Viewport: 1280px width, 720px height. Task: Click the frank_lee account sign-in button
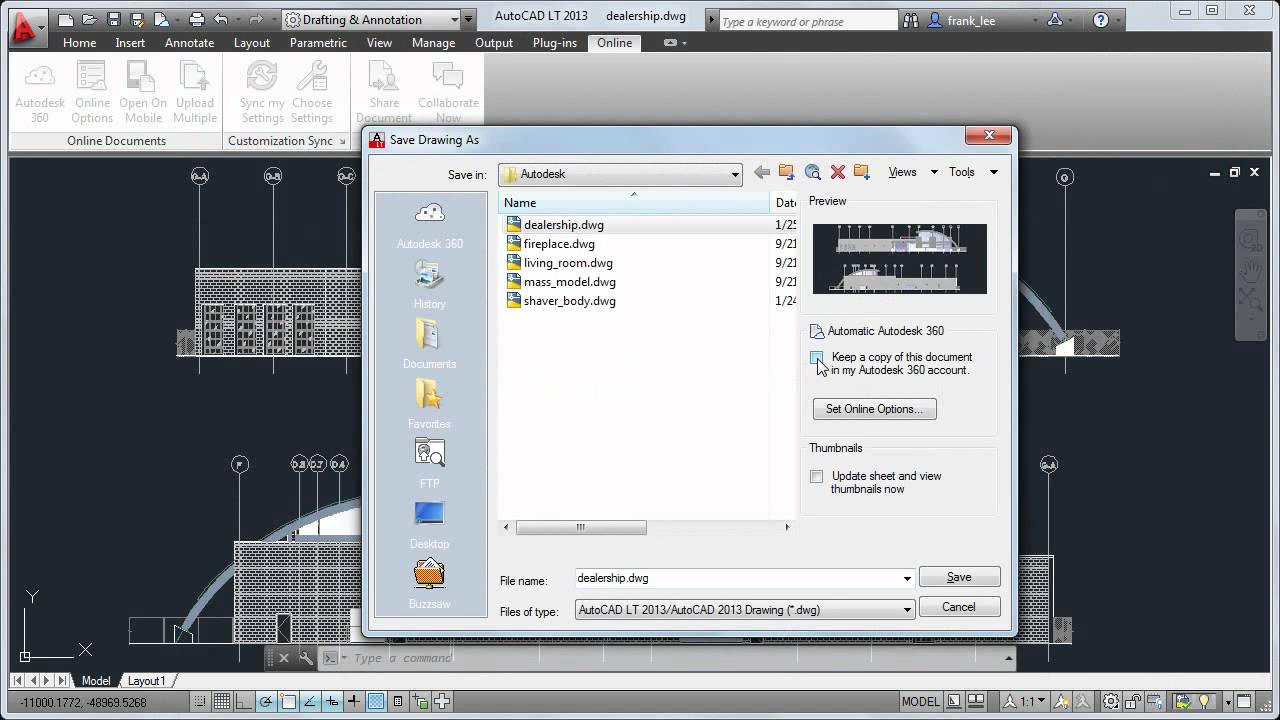[961, 20]
